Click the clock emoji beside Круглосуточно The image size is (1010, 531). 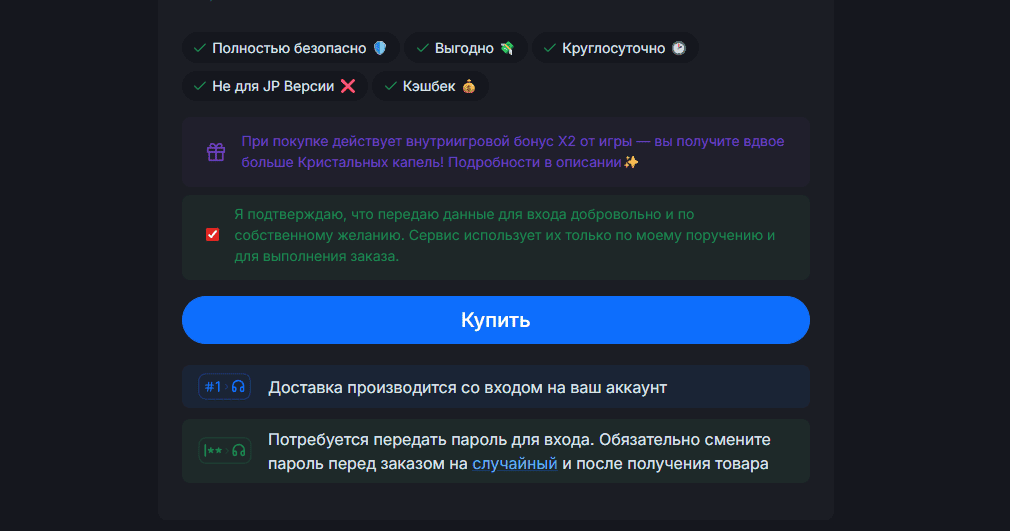point(678,48)
